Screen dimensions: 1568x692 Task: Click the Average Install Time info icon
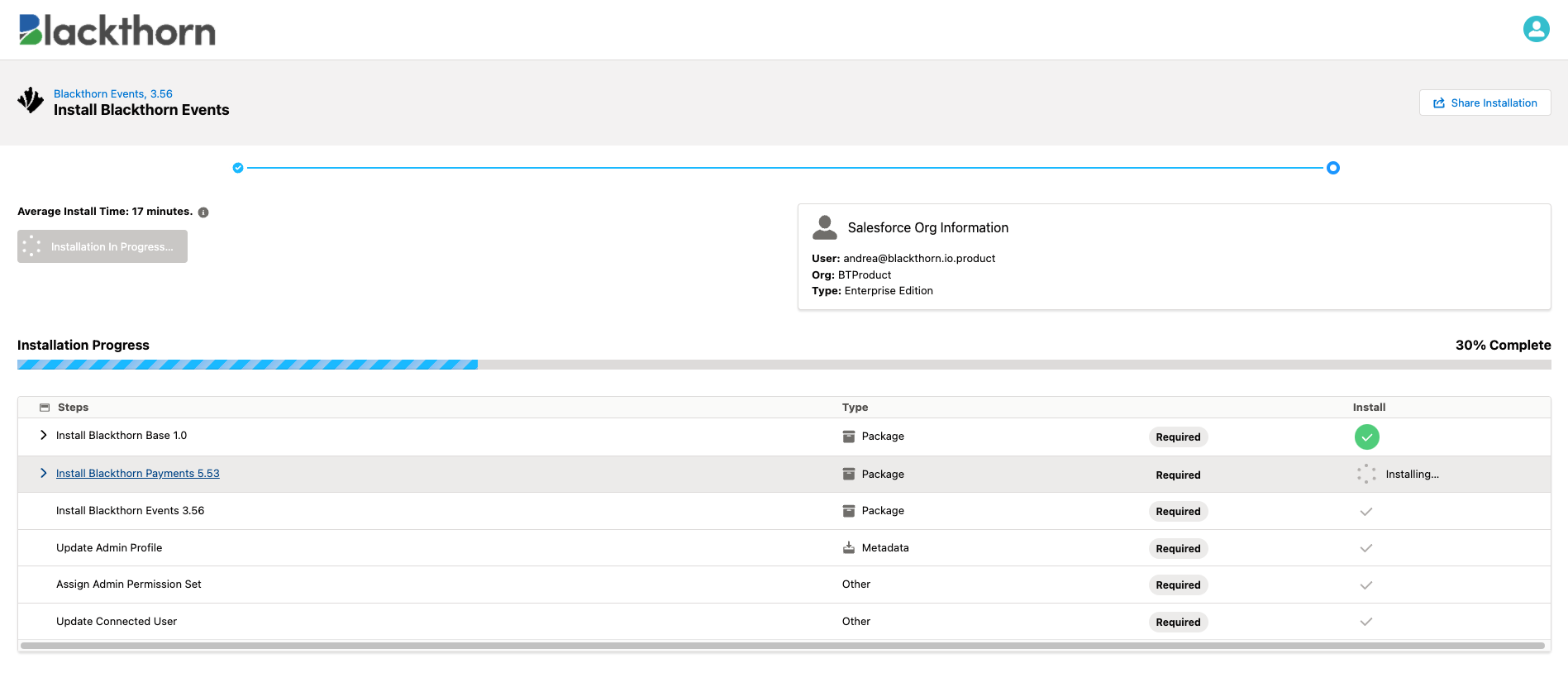[203, 212]
